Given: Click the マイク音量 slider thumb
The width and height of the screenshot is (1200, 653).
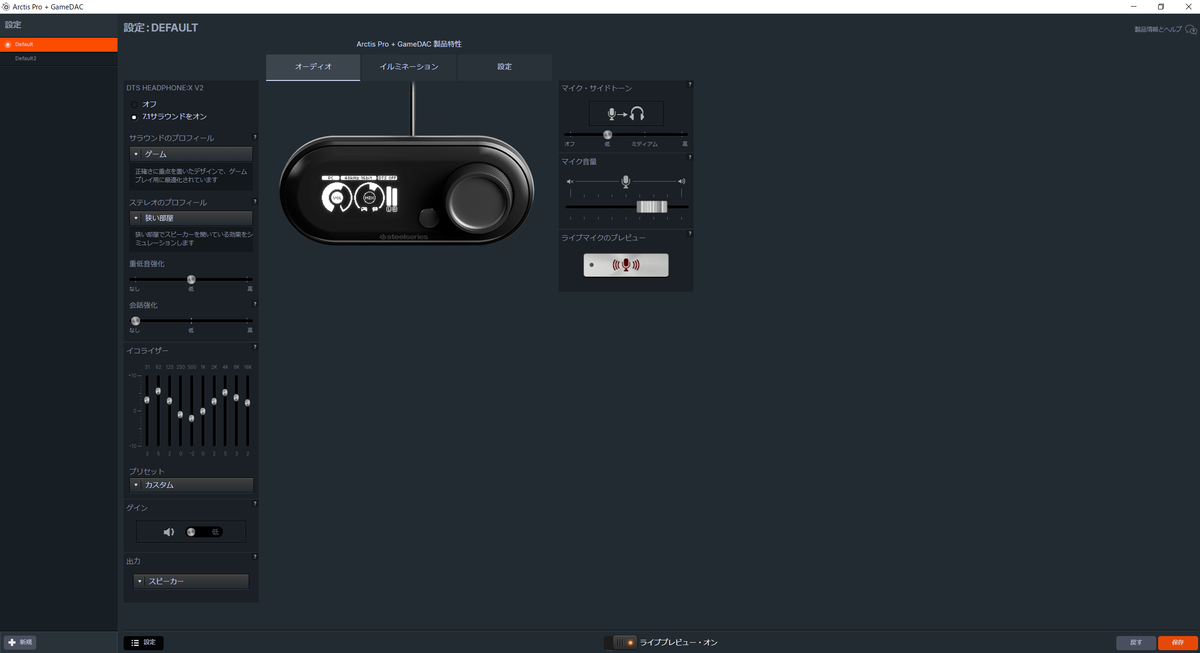Looking at the screenshot, I should coord(651,207).
